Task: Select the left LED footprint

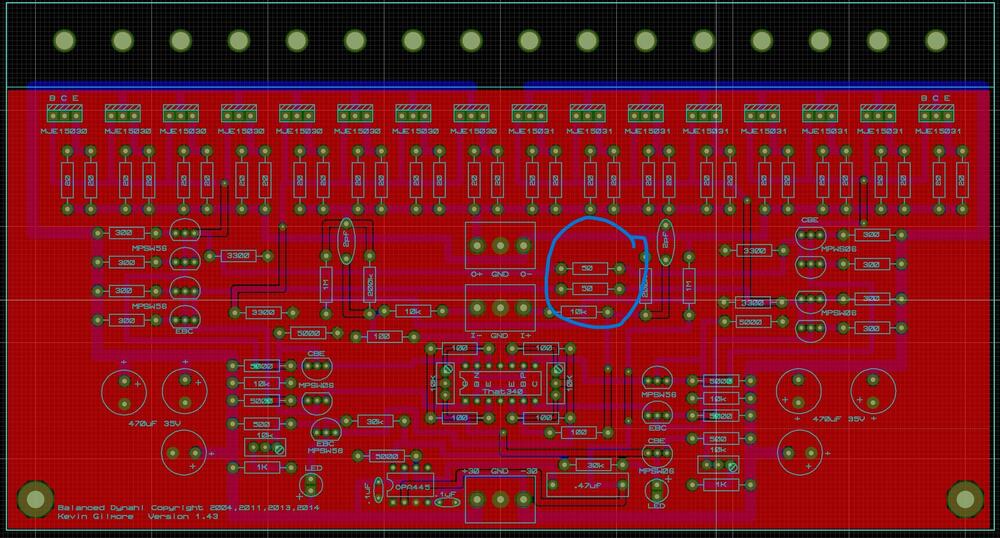Action: point(313,485)
